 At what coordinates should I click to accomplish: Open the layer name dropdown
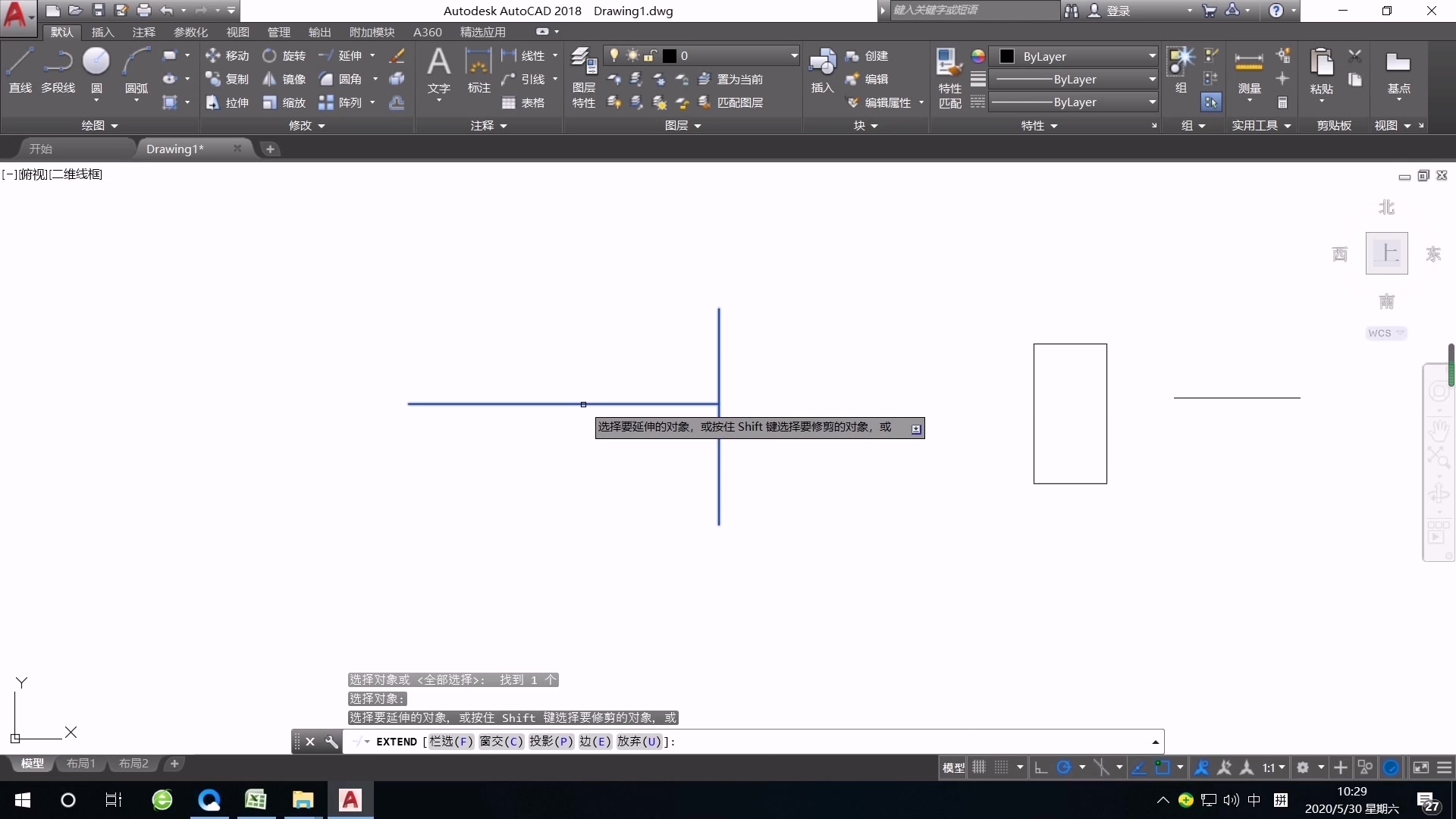794,55
